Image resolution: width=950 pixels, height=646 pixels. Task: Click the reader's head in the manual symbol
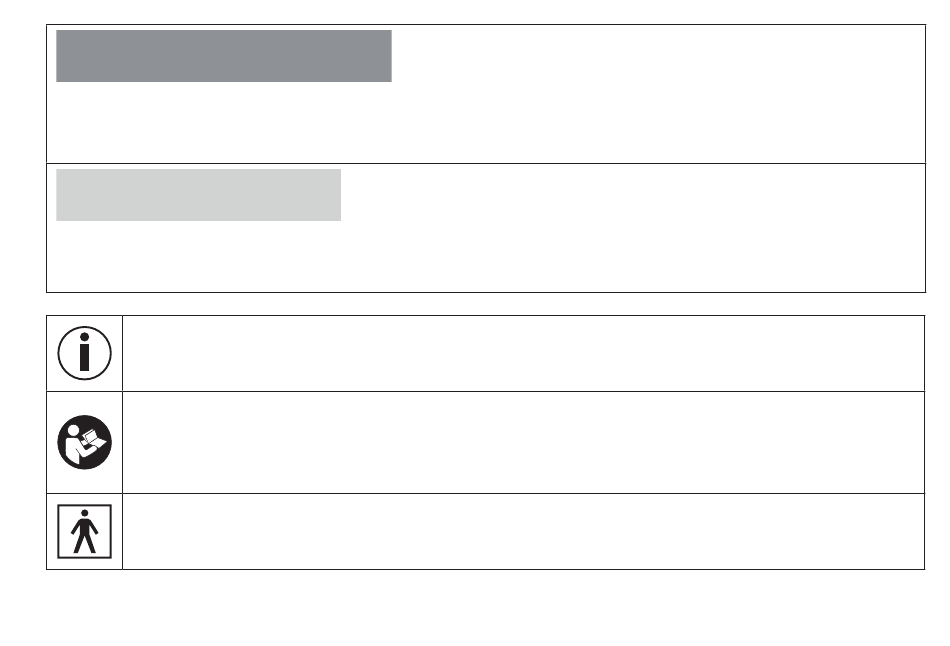73,430
